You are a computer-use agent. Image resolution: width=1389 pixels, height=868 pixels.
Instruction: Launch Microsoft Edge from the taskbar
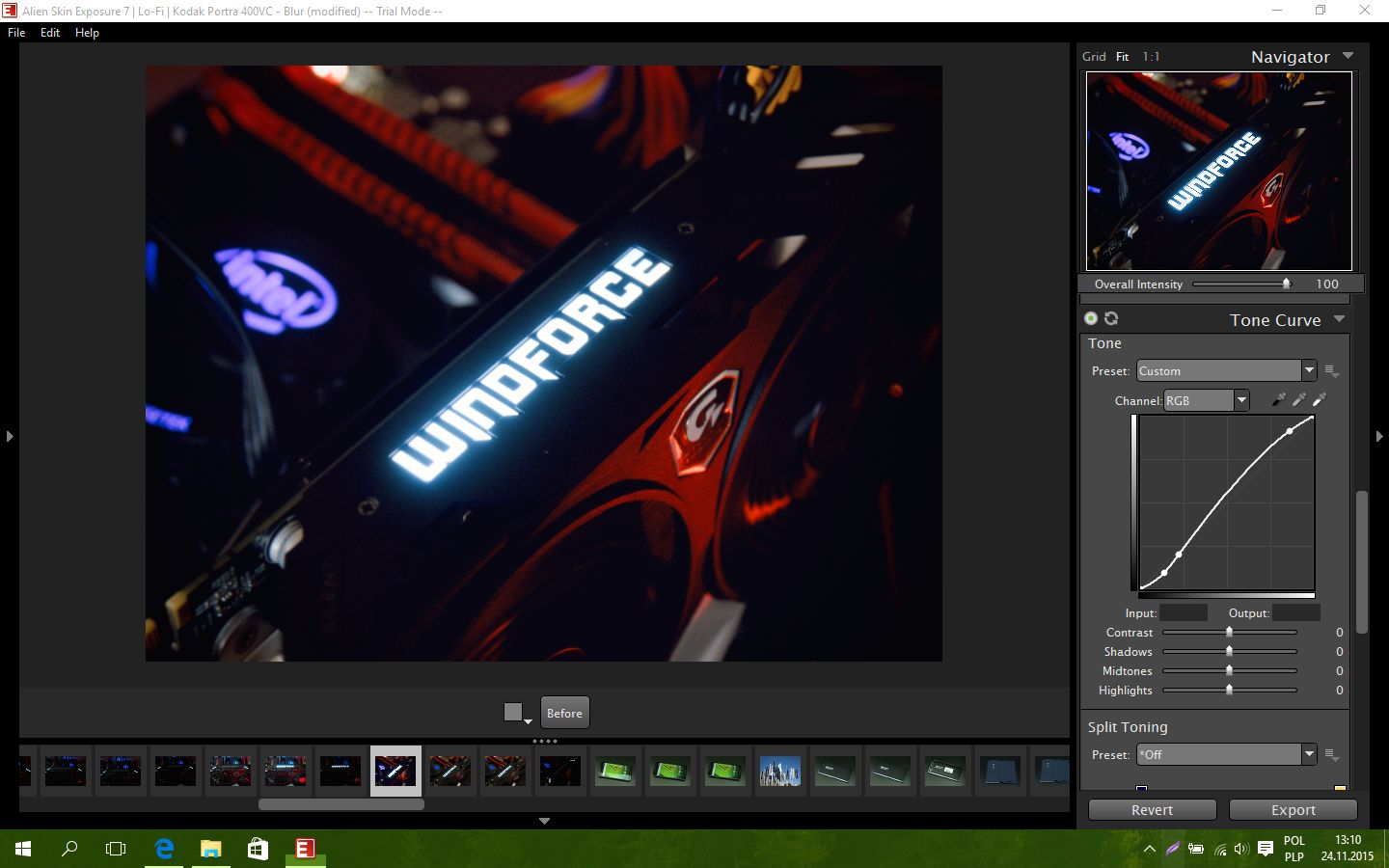coord(164,849)
